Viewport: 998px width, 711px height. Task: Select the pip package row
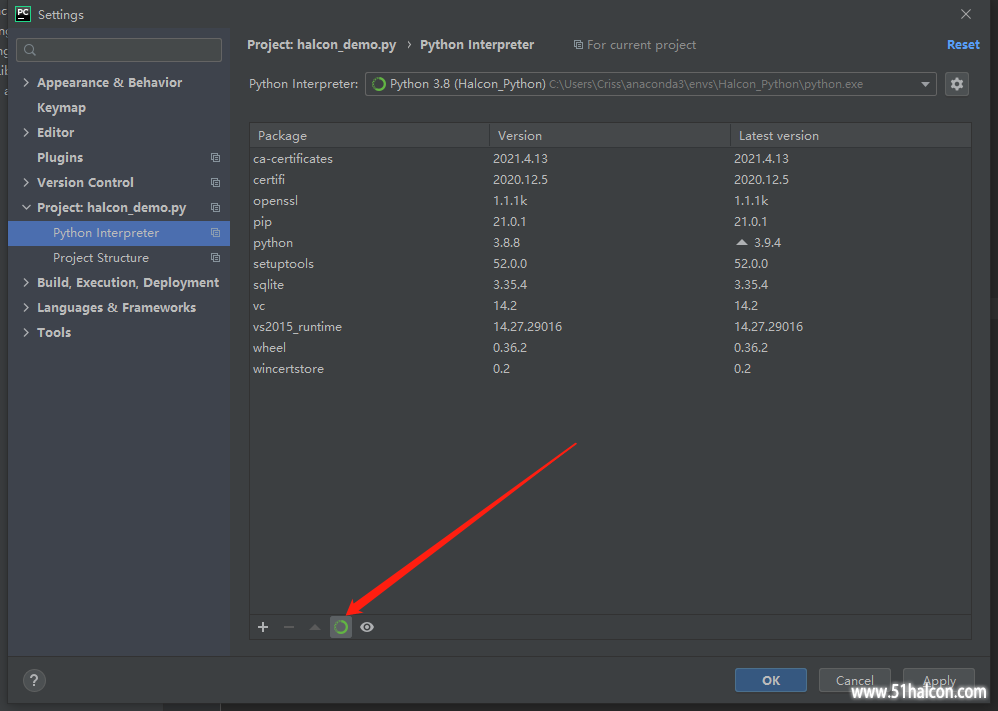(610, 222)
